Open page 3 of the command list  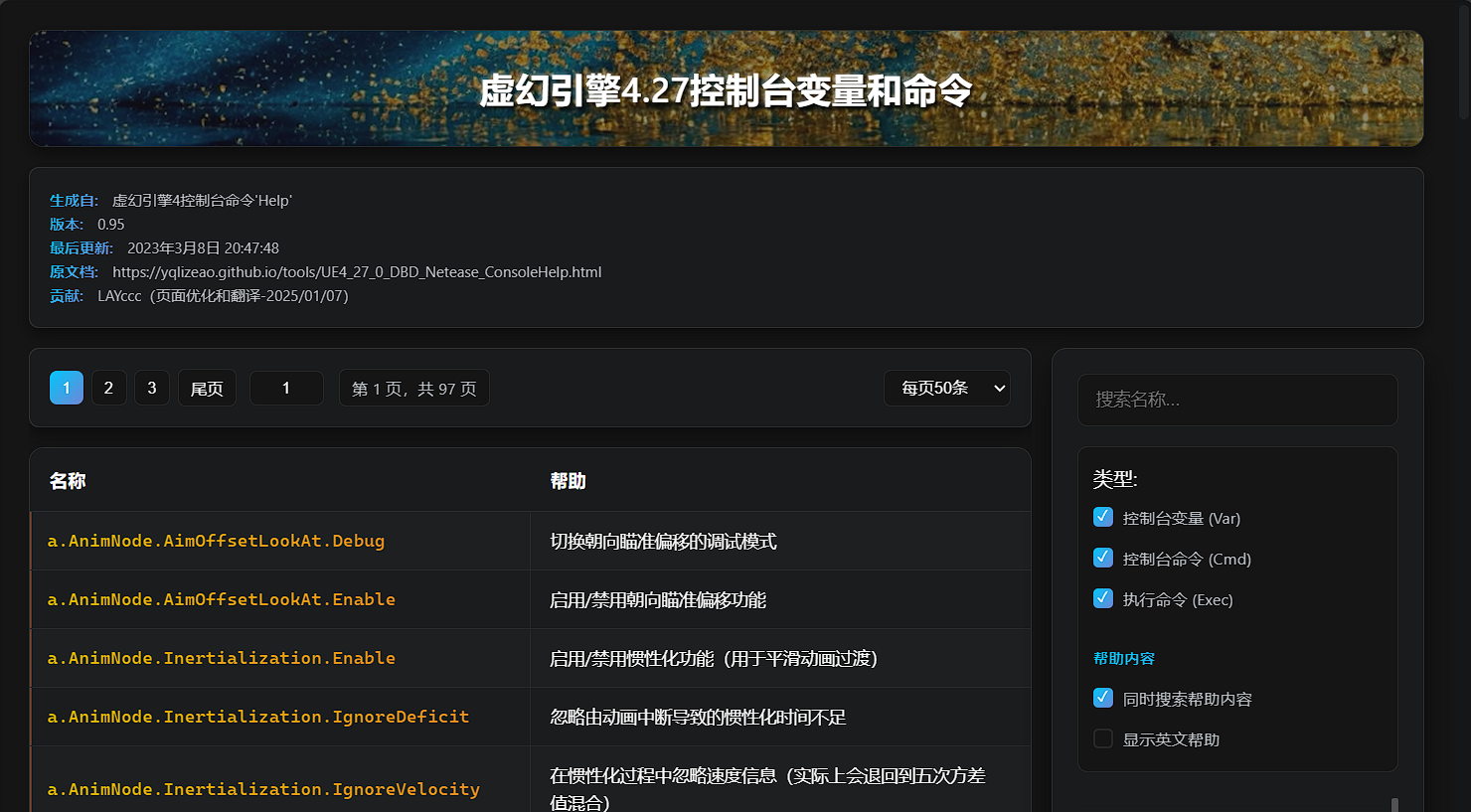point(151,388)
